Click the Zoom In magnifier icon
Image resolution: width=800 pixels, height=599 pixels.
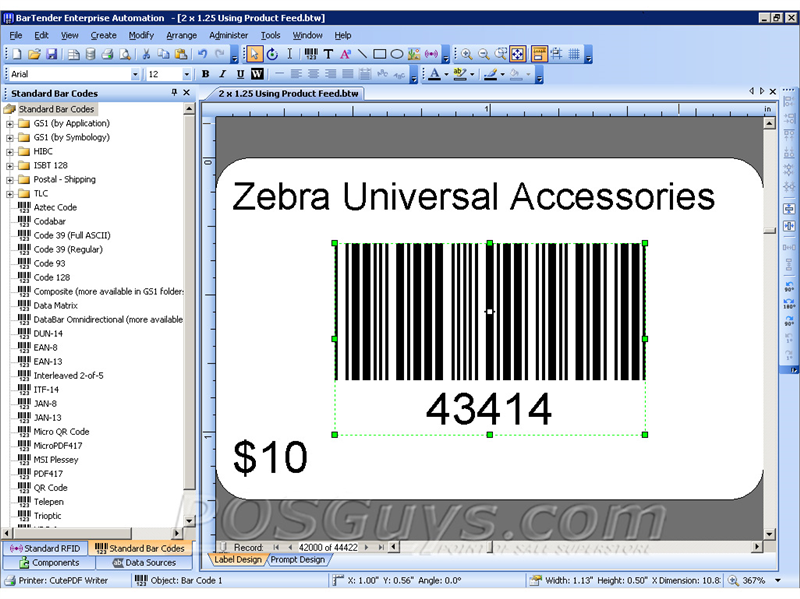click(466, 54)
